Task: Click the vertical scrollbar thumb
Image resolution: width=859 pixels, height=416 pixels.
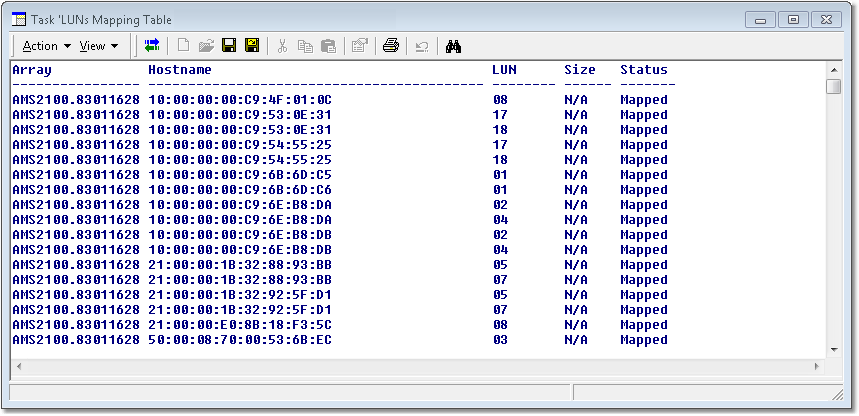Action: tap(833, 87)
